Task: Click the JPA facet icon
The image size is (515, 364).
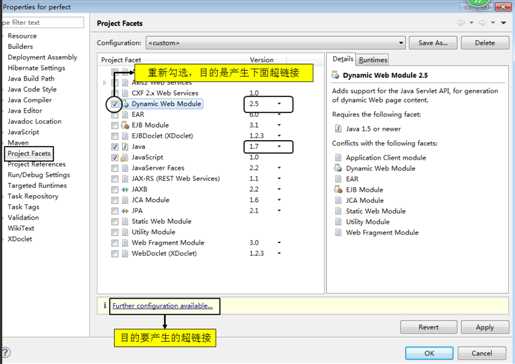Action: click(x=125, y=211)
